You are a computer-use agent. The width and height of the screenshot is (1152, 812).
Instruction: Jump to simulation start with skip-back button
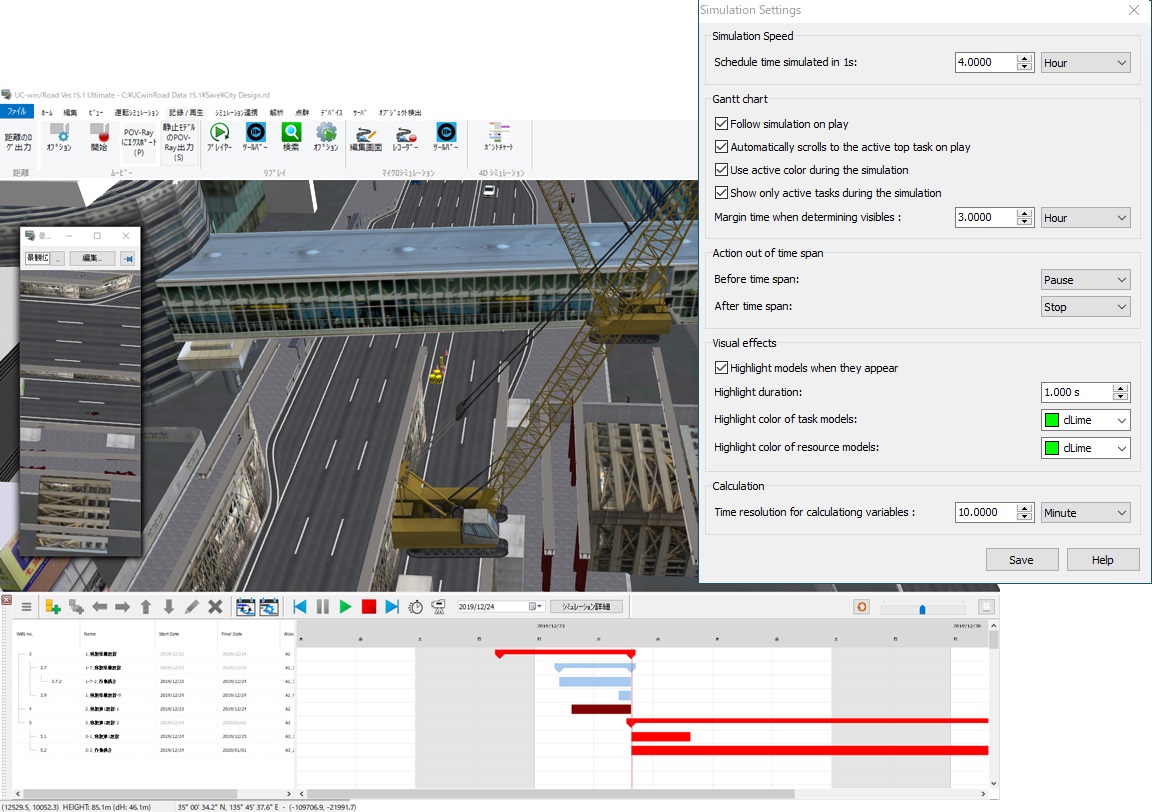pyautogui.click(x=300, y=607)
